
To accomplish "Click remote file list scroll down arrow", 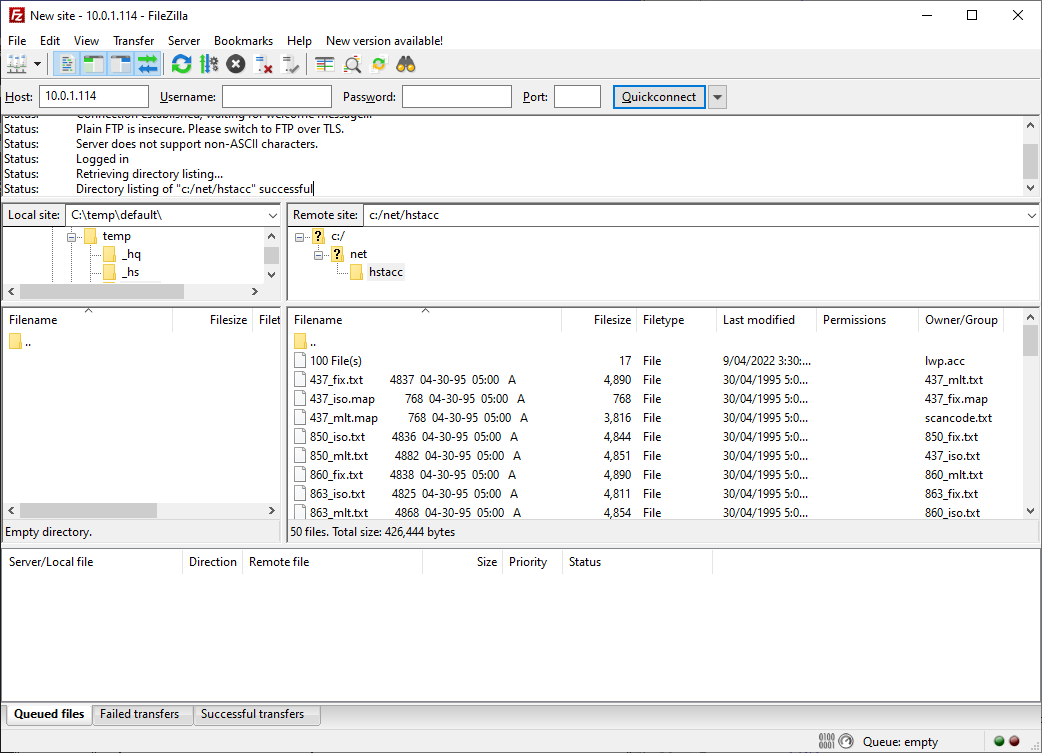I will [x=1030, y=511].
